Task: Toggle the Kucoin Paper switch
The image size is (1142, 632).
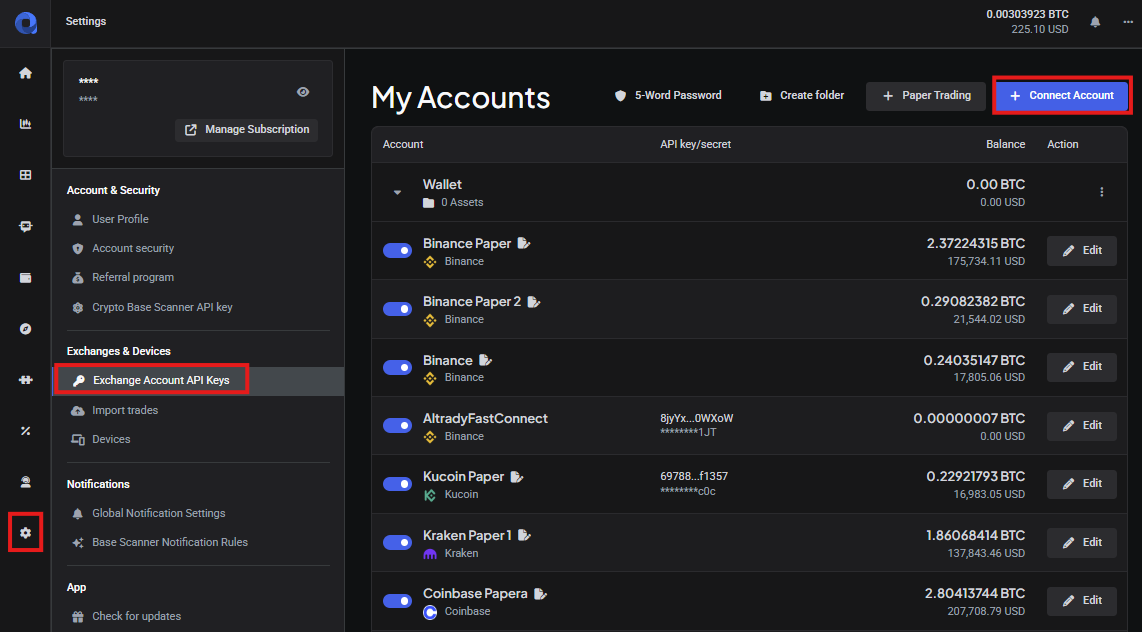Action: tap(398, 483)
